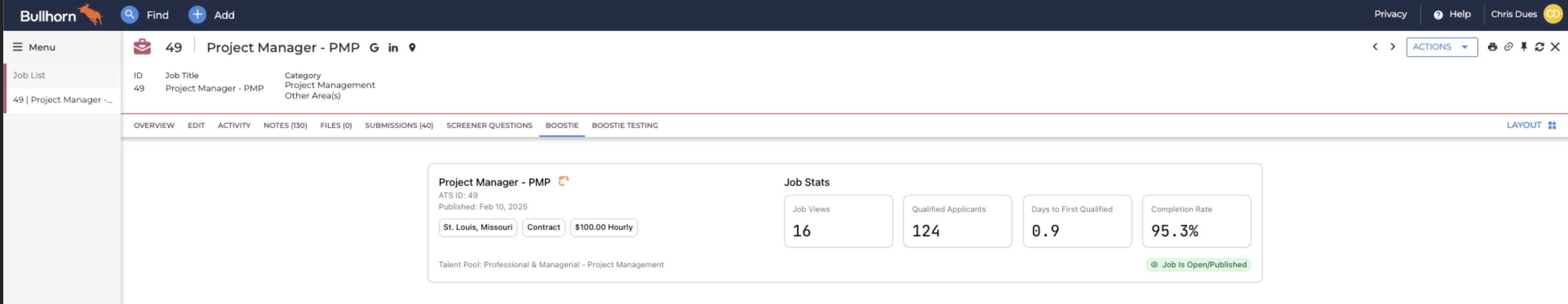
Task: Expand the ACTIONS dropdown
Action: pyautogui.click(x=1441, y=47)
